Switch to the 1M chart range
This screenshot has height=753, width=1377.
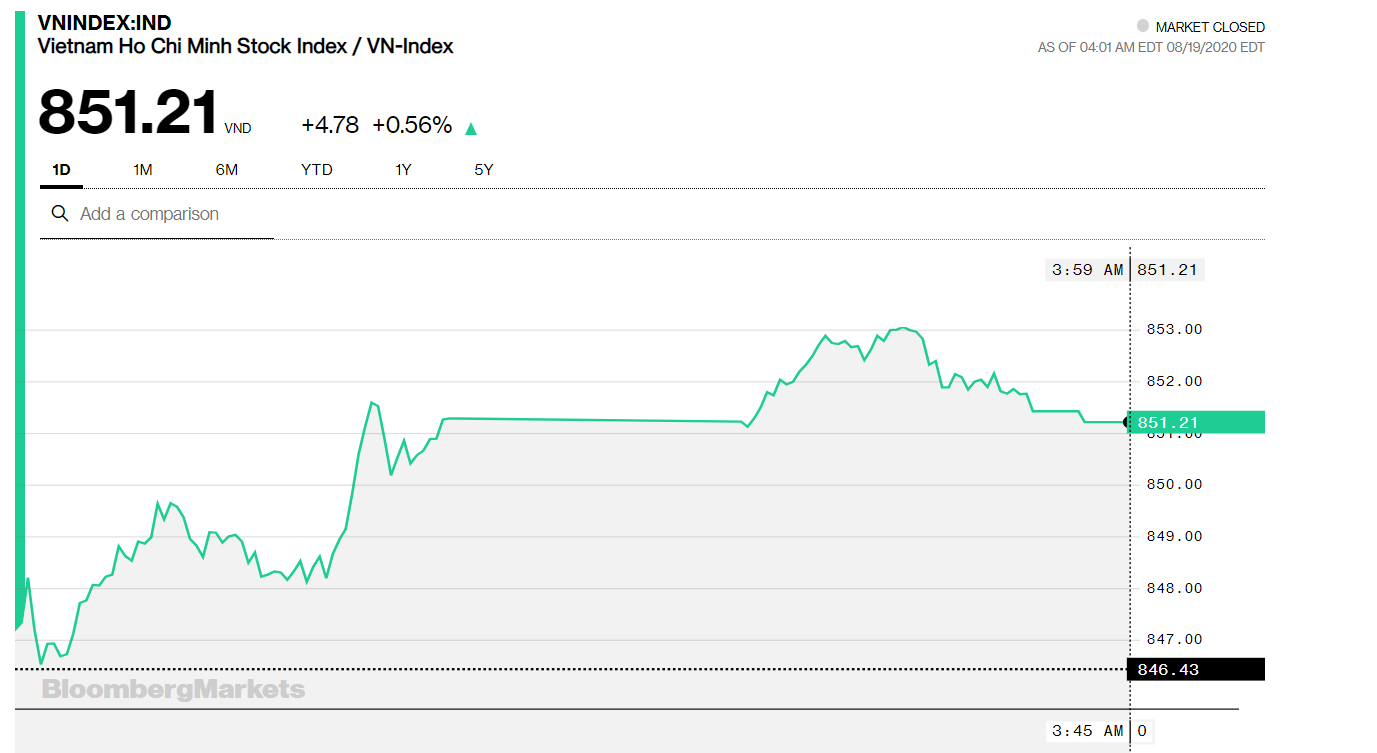142,170
